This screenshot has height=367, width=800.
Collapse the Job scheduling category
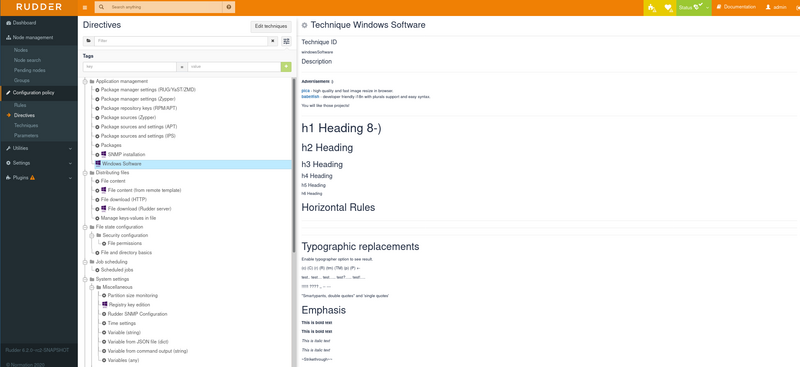85,261
